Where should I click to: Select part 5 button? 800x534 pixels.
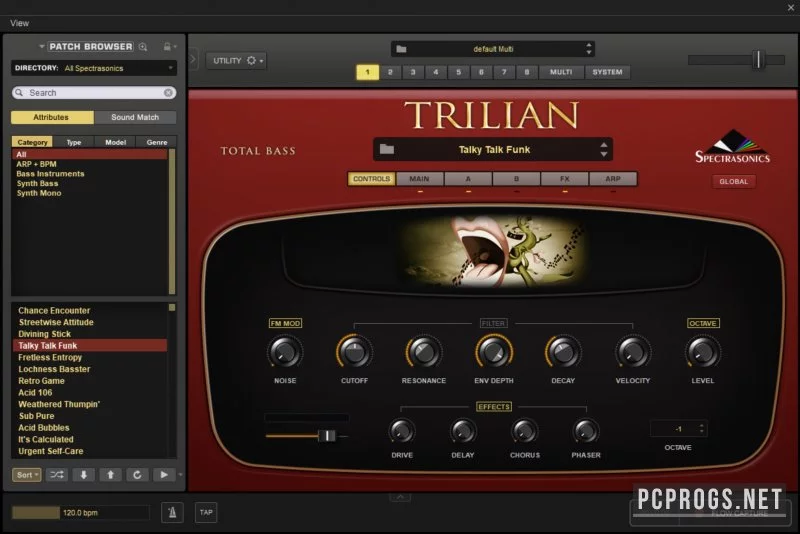[459, 72]
